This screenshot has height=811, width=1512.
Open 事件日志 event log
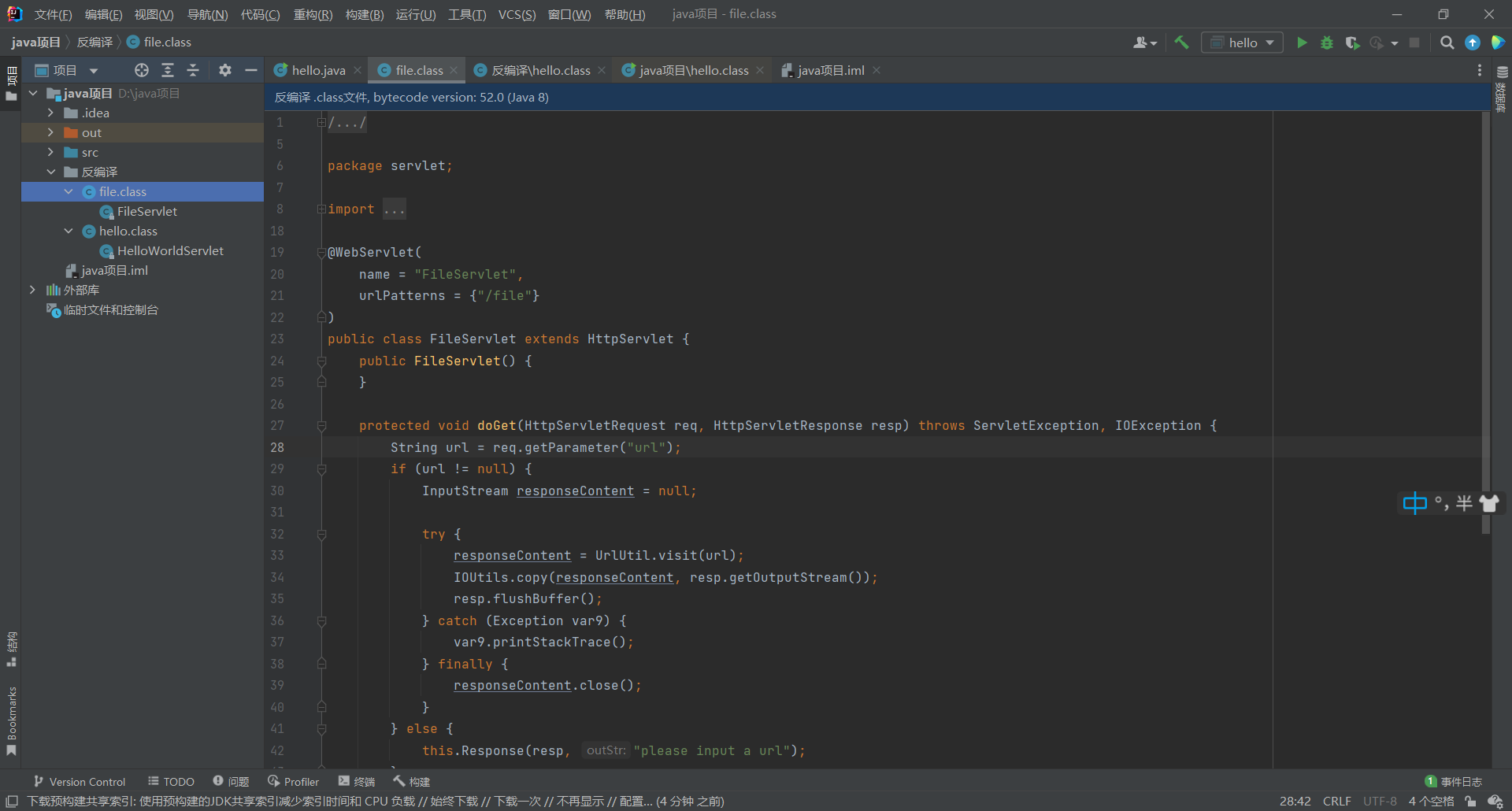coord(1454,781)
